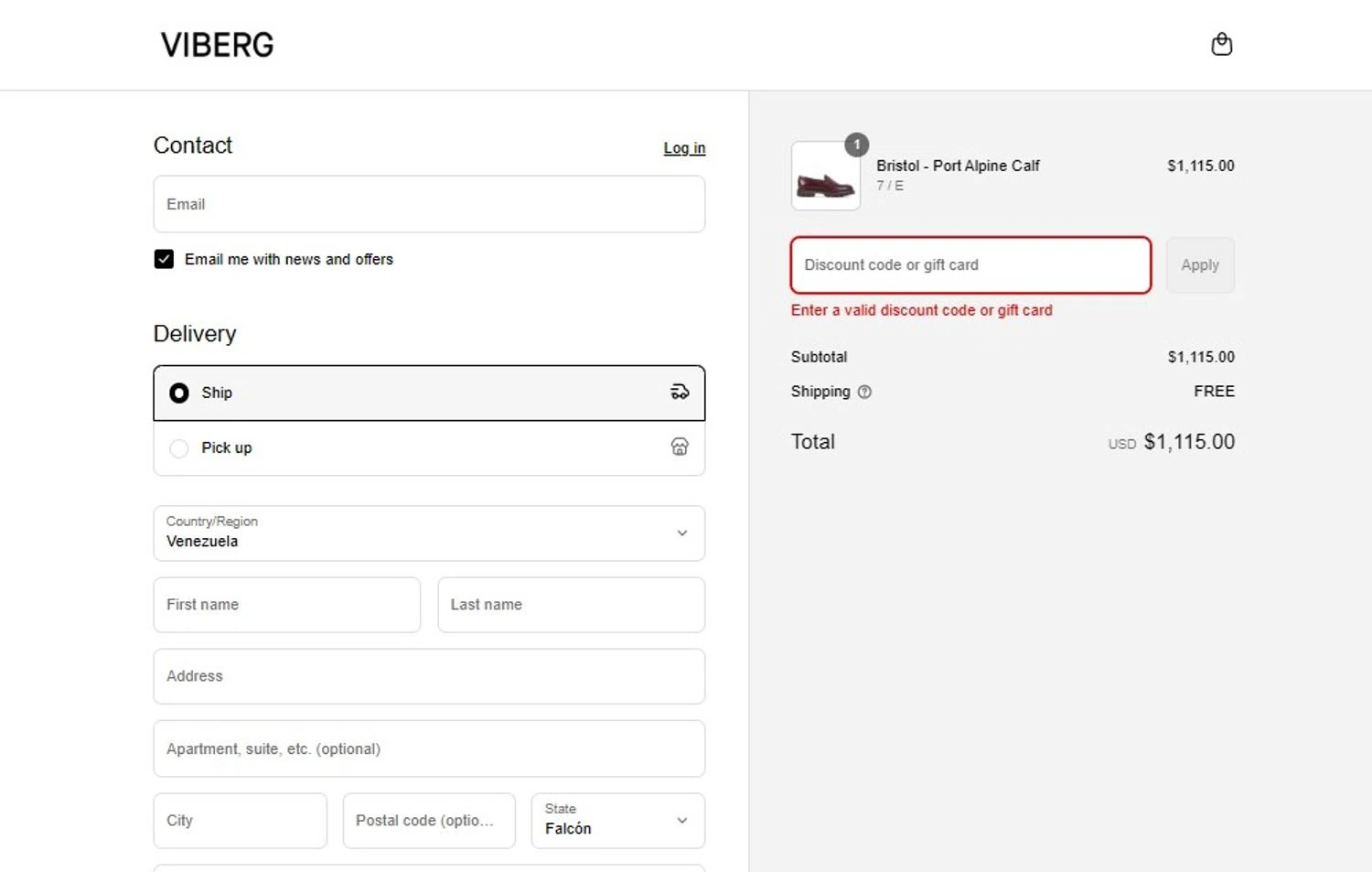
Task: Click the Last name field
Action: (571, 605)
